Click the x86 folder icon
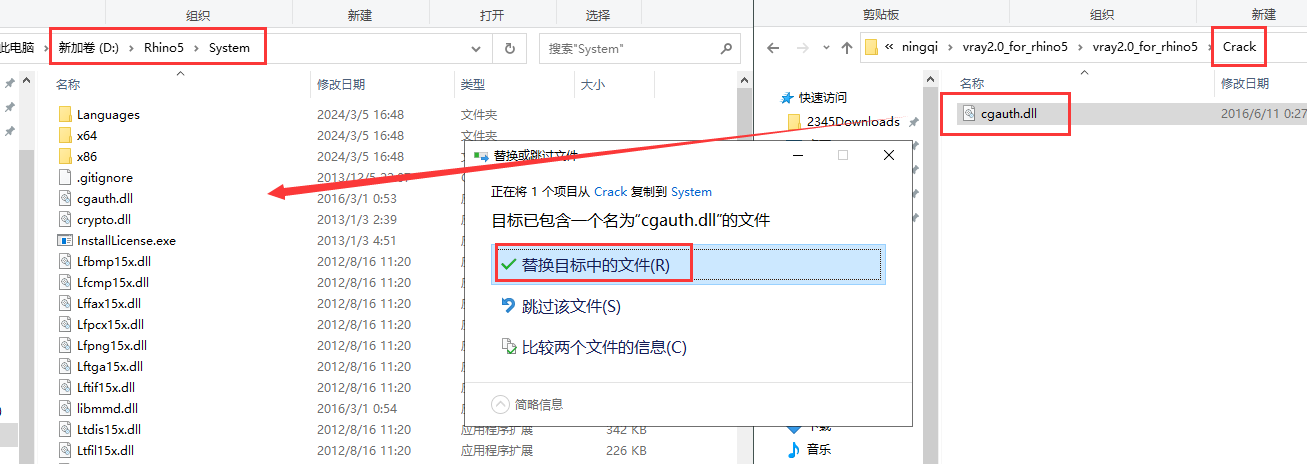 [x=65, y=156]
